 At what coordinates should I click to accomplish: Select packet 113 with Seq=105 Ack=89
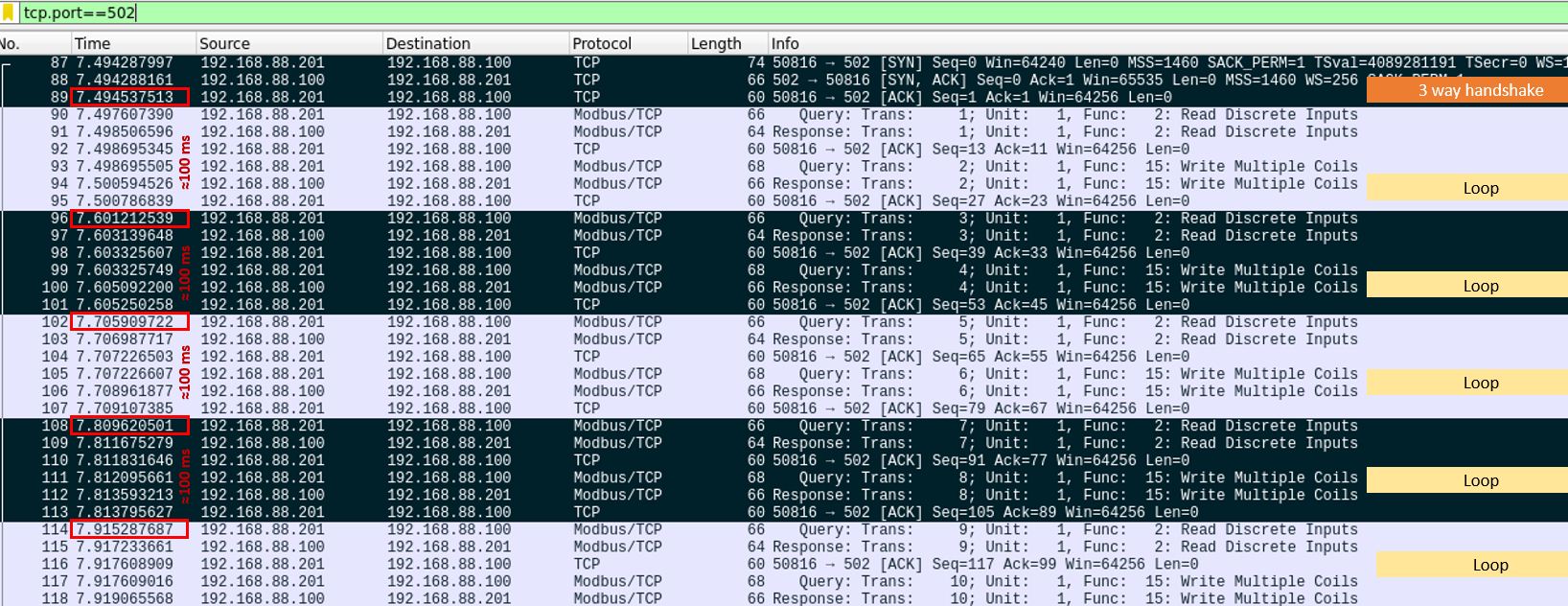coord(784,512)
